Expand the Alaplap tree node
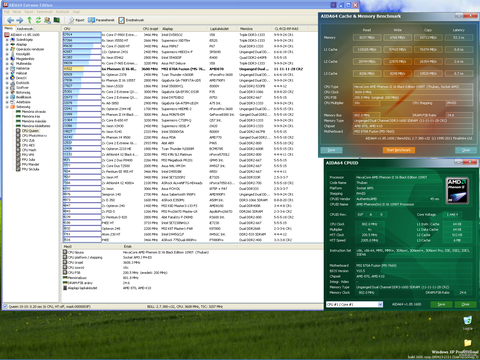 coord(7,44)
